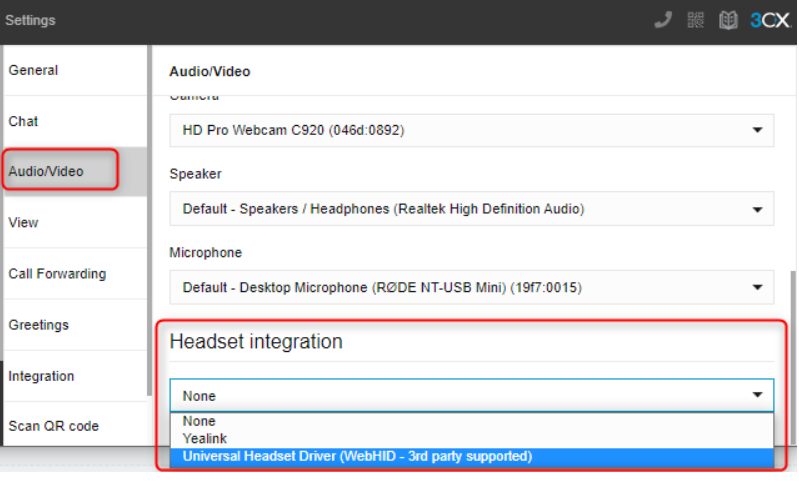
Task: Choose None option in headset list
Action: tap(471, 421)
